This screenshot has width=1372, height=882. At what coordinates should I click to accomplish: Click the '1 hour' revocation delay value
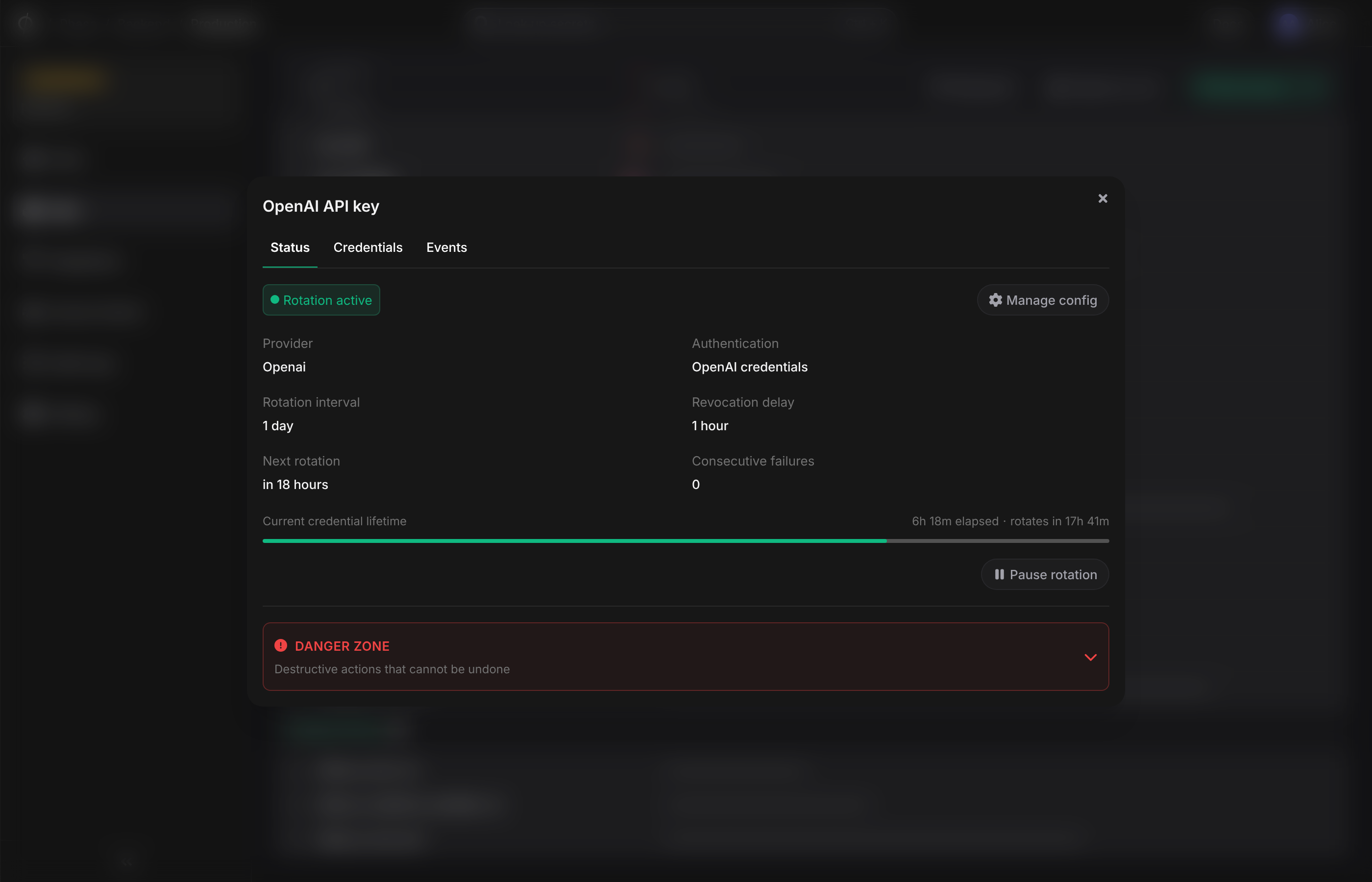pos(710,426)
